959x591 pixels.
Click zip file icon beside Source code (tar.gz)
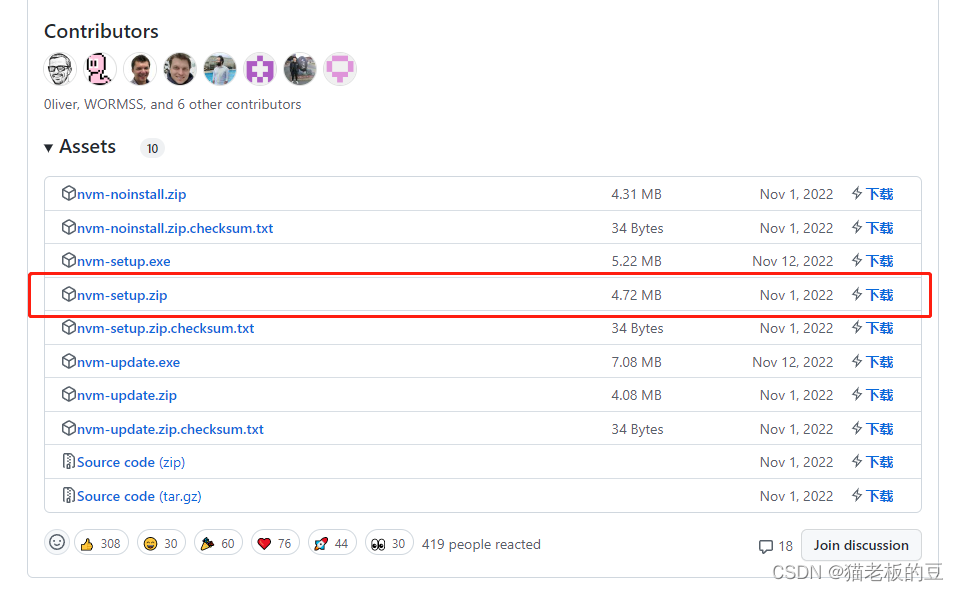pyautogui.click(x=68, y=495)
